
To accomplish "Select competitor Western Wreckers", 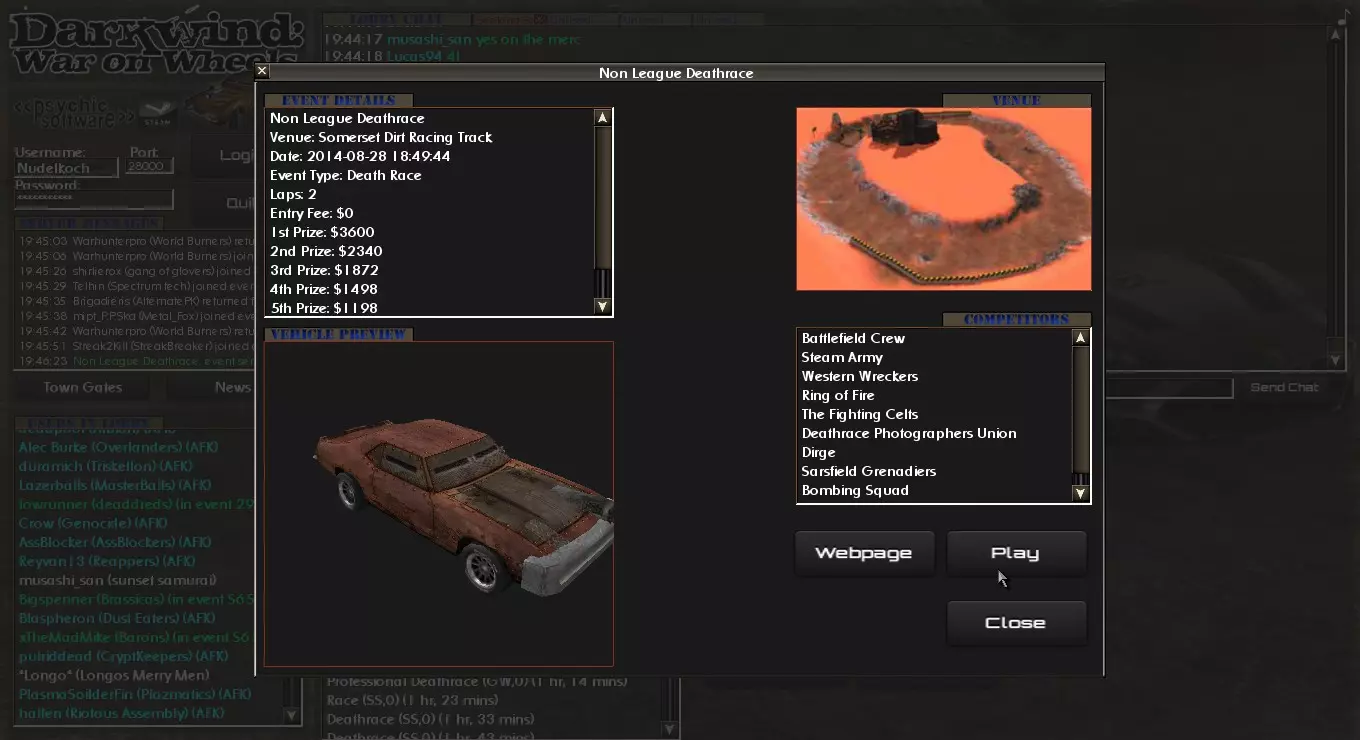I will coord(859,376).
